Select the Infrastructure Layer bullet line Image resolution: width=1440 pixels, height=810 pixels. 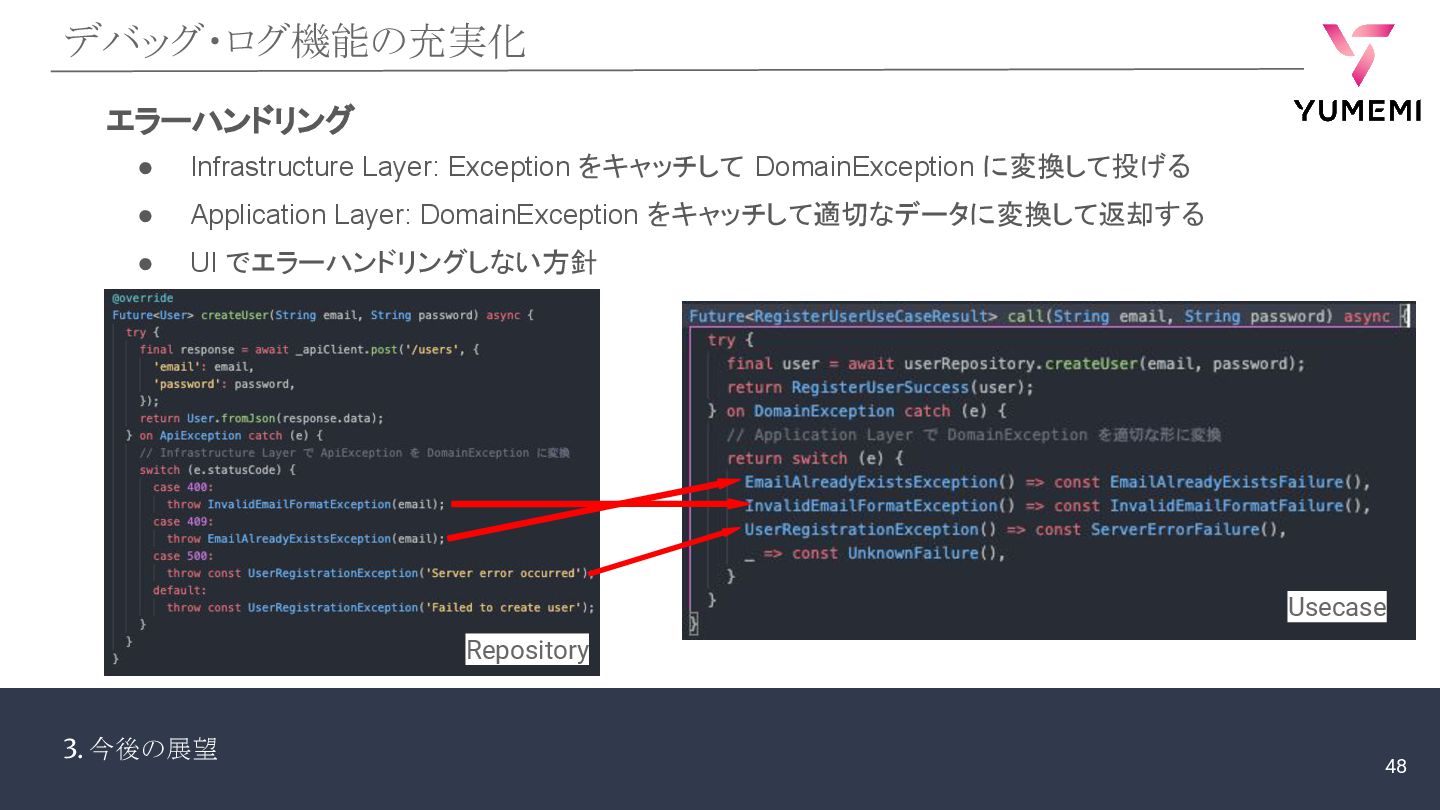click(690, 166)
